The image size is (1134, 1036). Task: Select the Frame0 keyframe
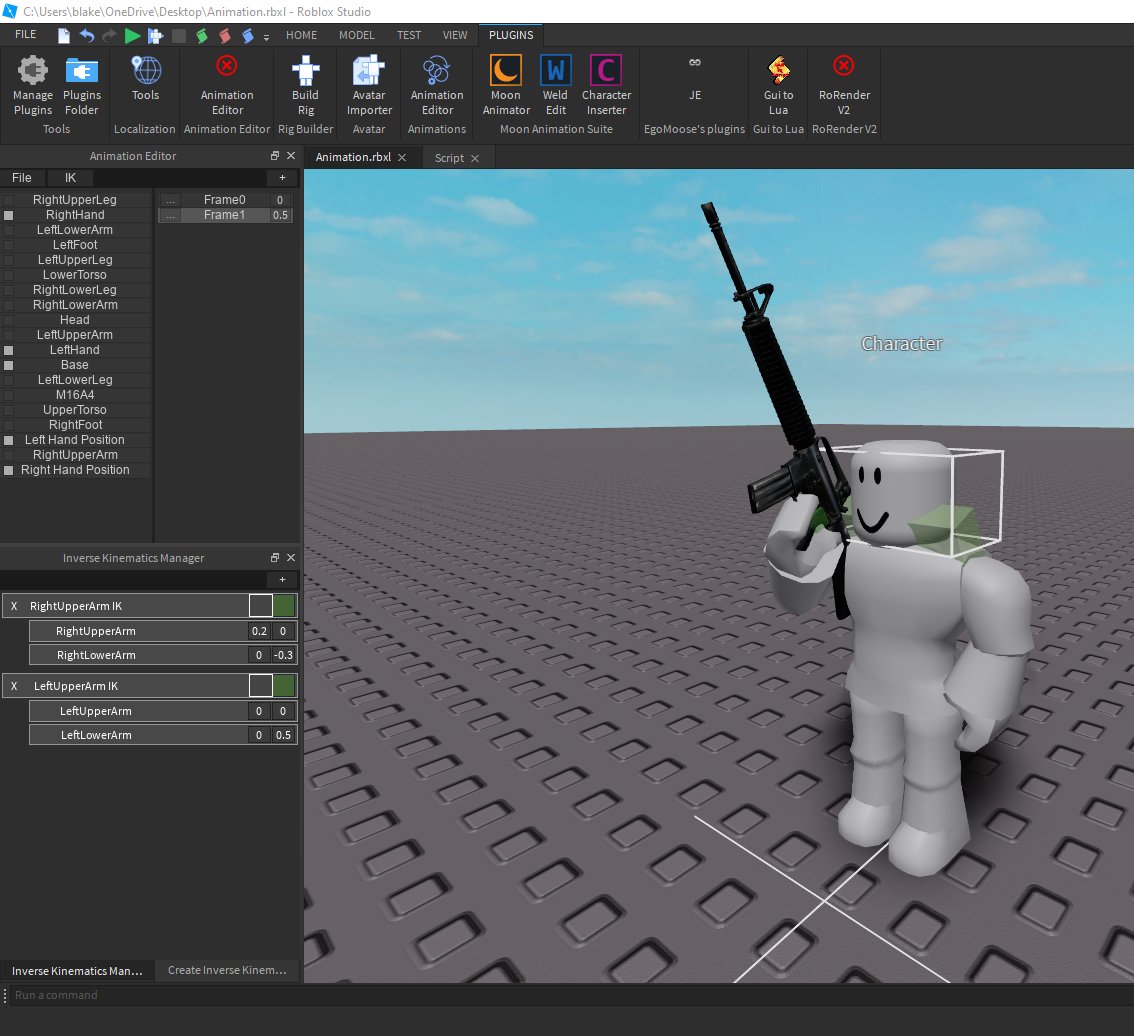(x=224, y=200)
